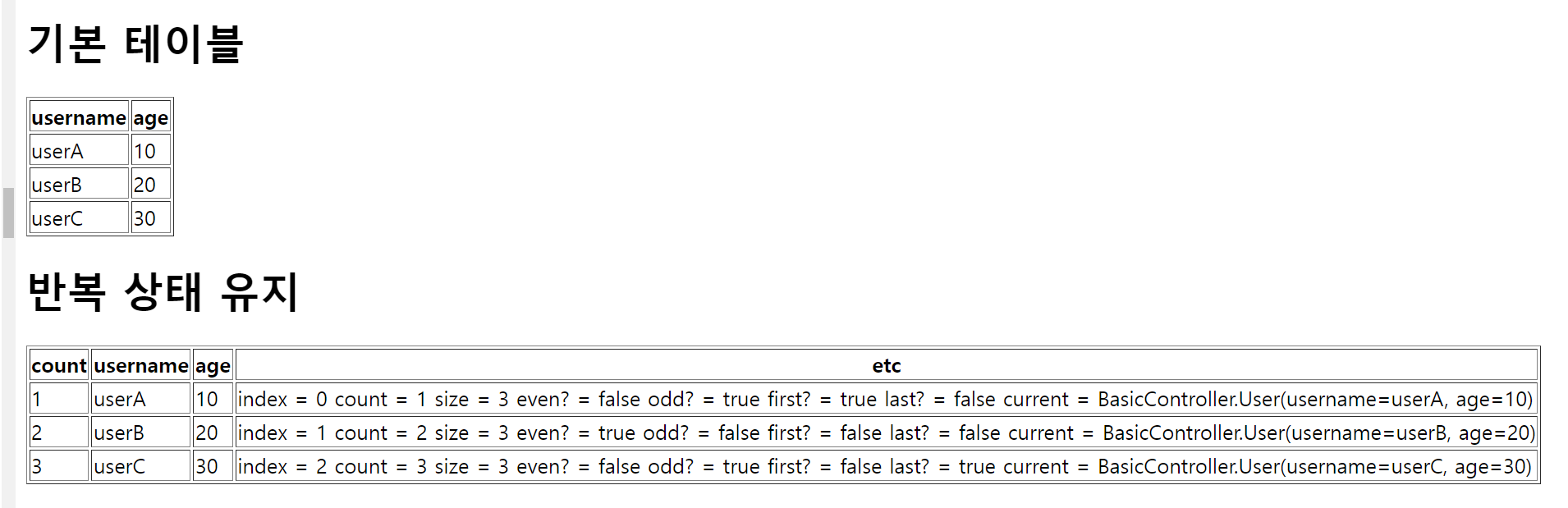
Task: Click the age 30 cell in the basic table
Action: (151, 218)
